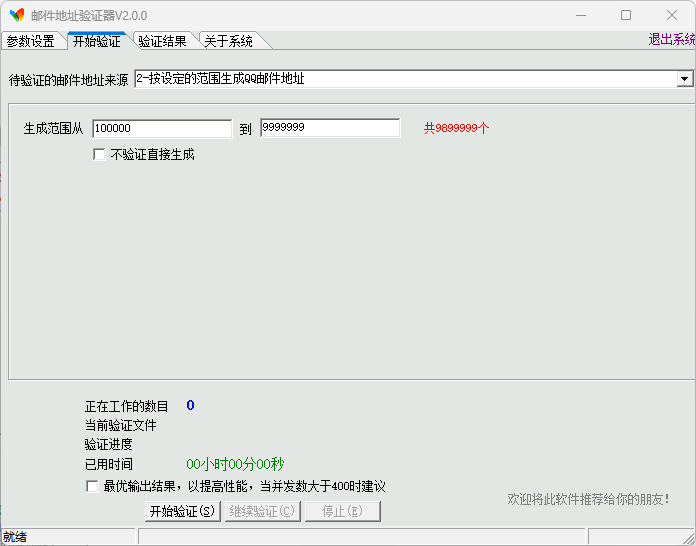
Task: Click the 继续验证(C) button
Action: coord(262,511)
